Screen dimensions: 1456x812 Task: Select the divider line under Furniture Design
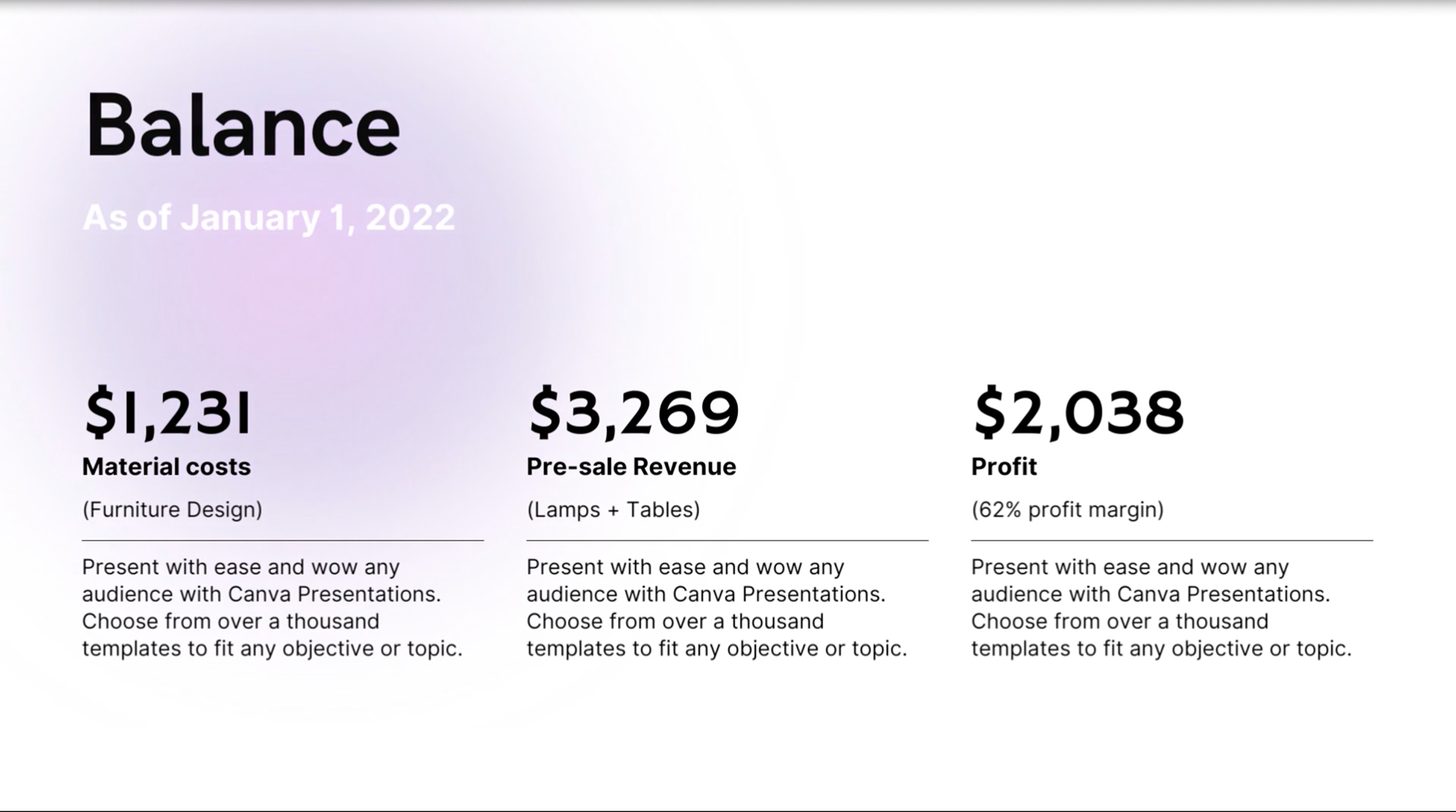pyautogui.click(x=282, y=541)
